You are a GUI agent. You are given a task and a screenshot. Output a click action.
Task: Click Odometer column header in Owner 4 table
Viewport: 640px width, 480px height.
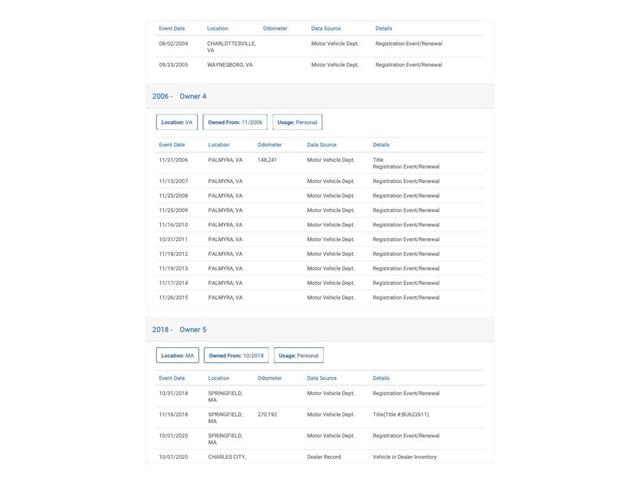click(x=270, y=145)
